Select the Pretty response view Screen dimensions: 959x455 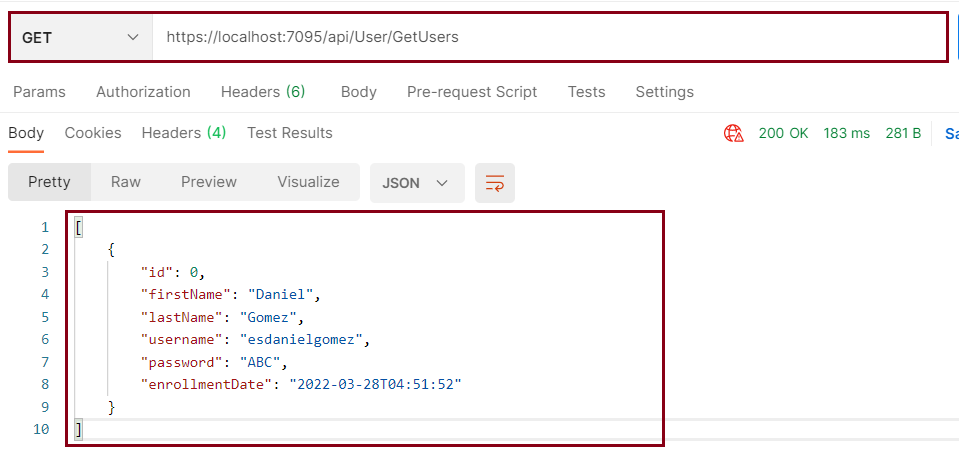[x=50, y=182]
